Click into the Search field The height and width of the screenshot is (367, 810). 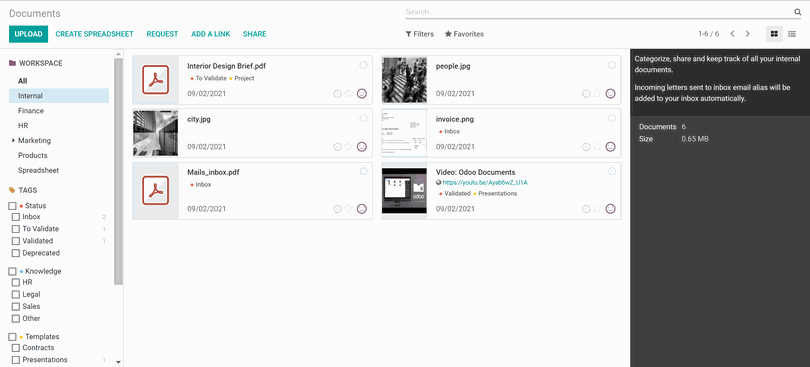[x=599, y=12]
